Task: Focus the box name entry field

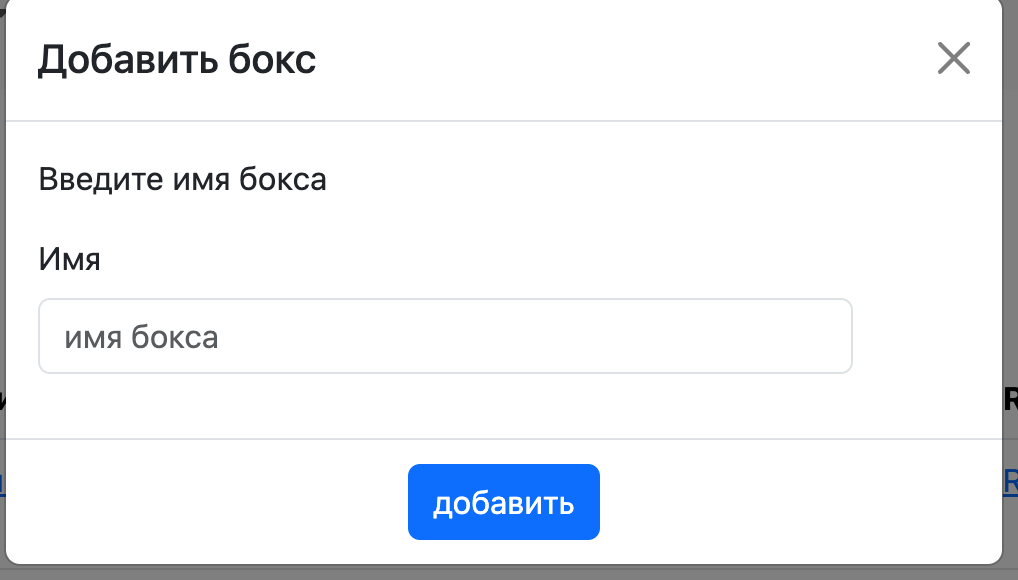Action: click(x=445, y=337)
